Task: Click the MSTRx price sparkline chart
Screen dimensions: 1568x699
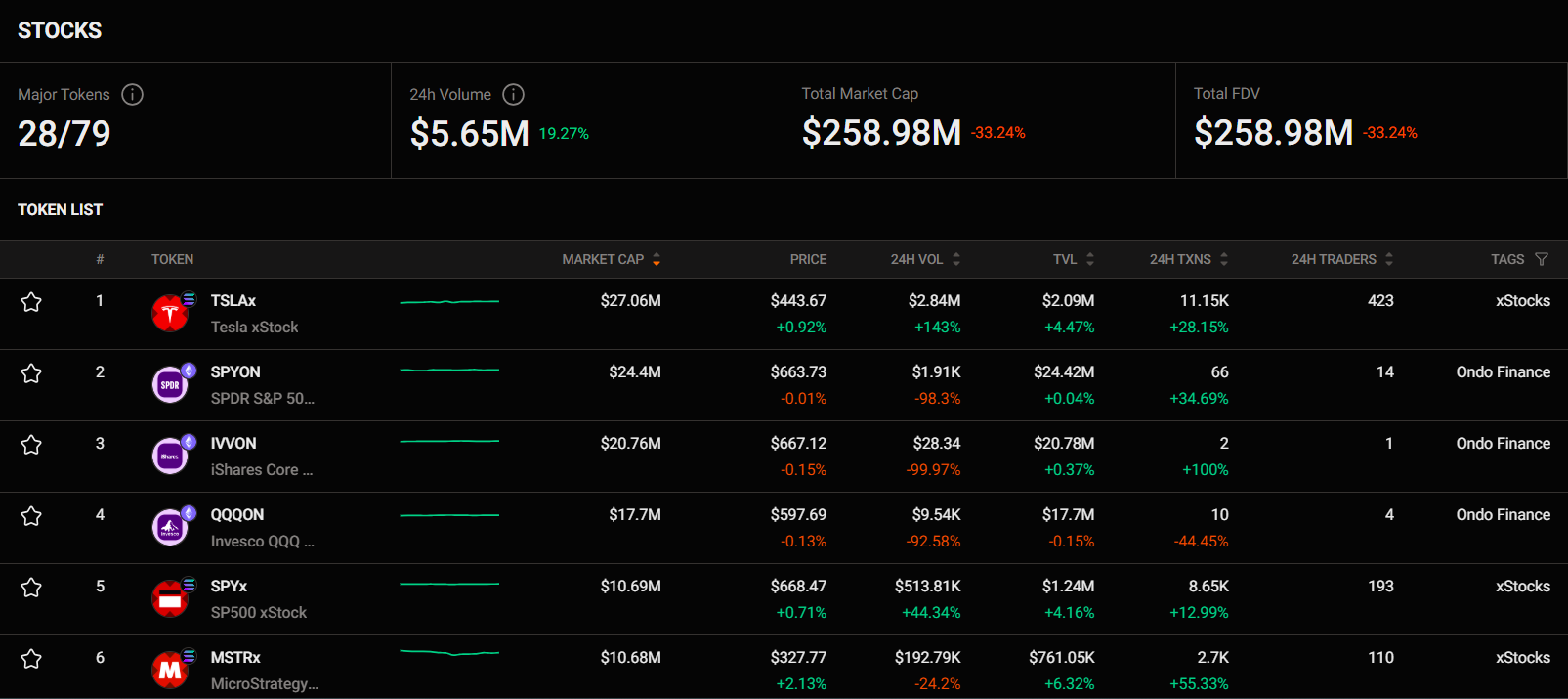Action: point(449,652)
